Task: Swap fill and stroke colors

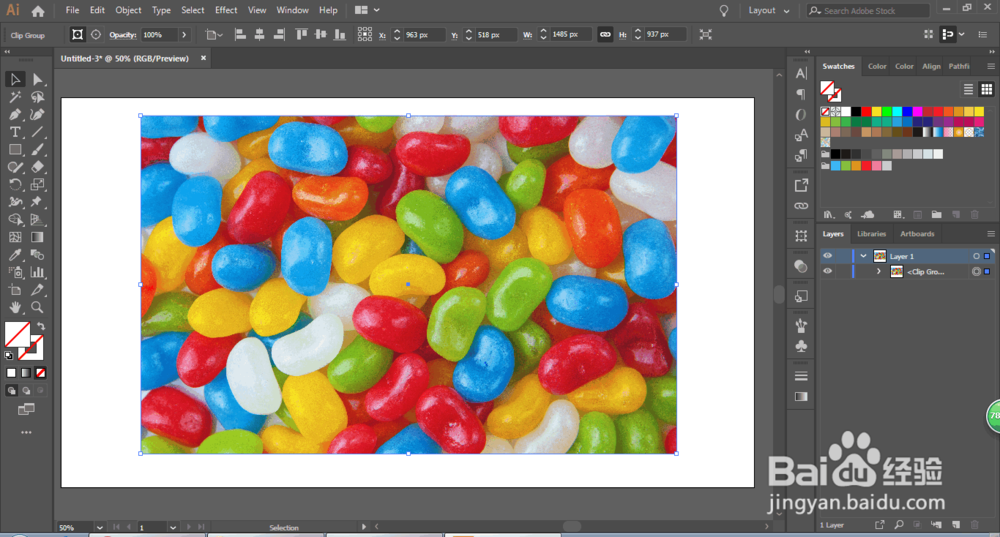Action: 41,326
